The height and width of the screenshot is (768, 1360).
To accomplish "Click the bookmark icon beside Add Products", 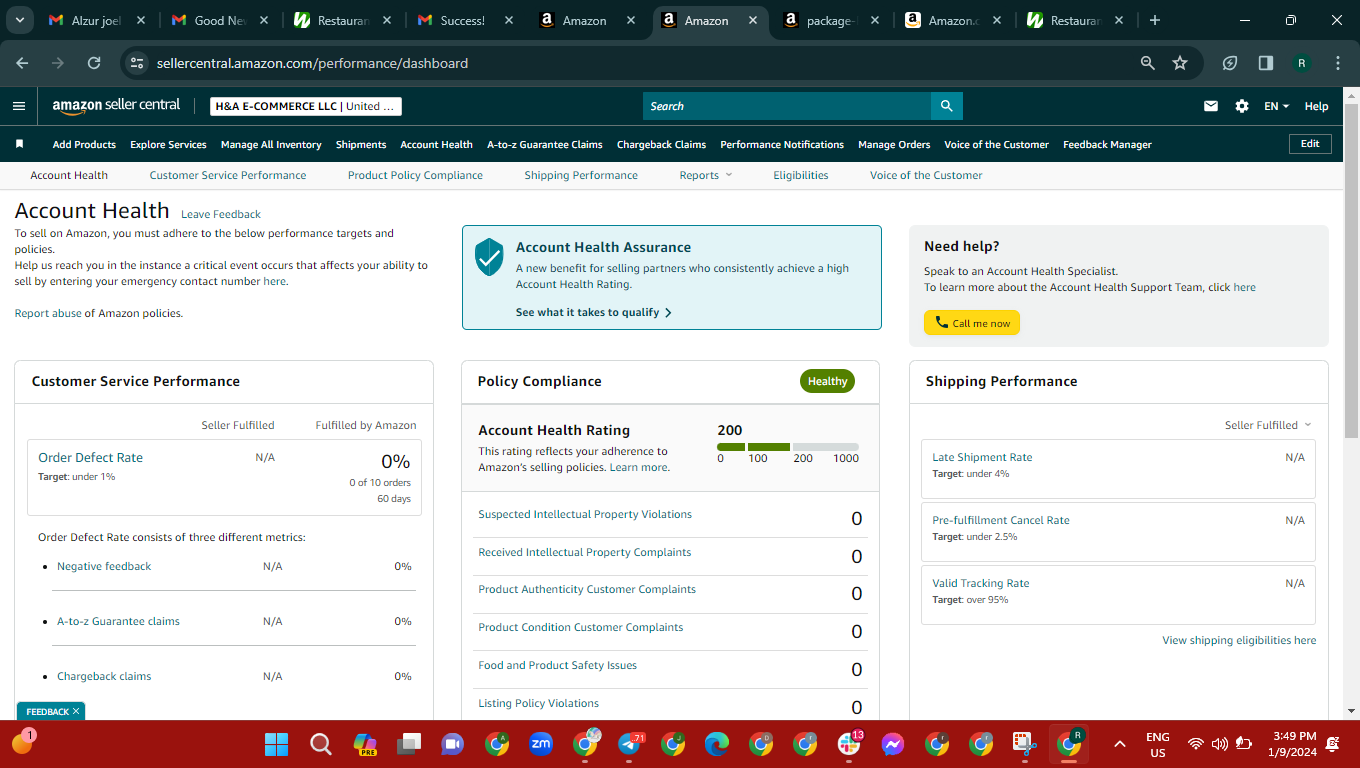I will point(19,144).
